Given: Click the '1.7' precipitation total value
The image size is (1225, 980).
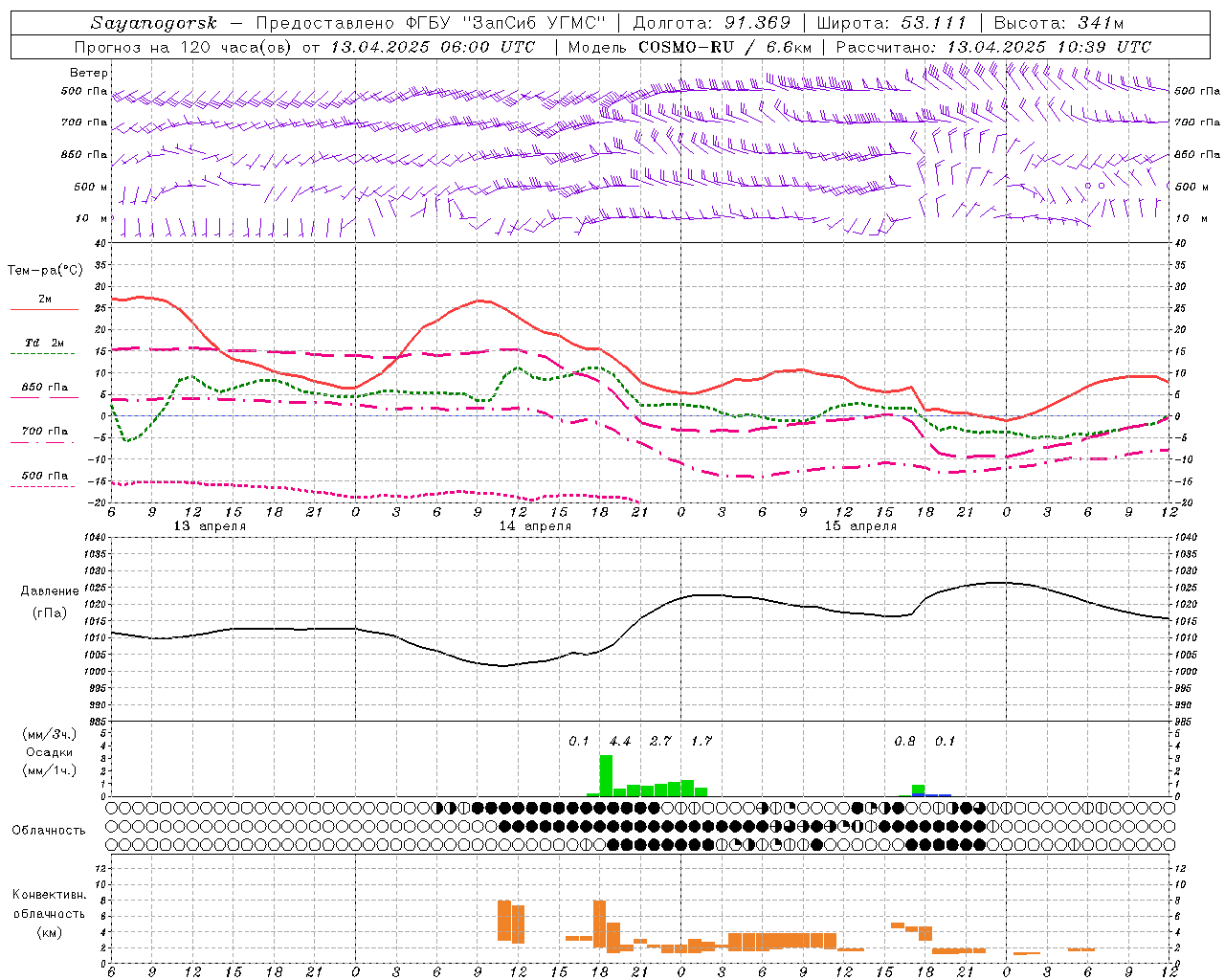Looking at the screenshot, I should coord(701,742).
